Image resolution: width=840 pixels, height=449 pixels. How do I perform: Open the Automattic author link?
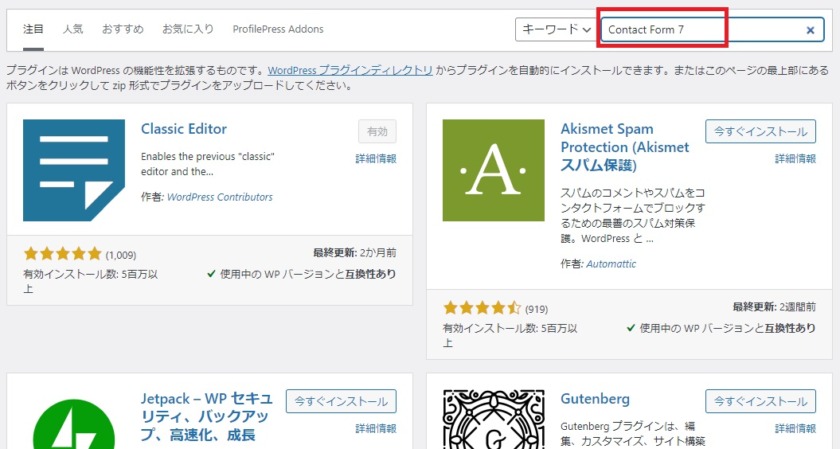coord(611,264)
